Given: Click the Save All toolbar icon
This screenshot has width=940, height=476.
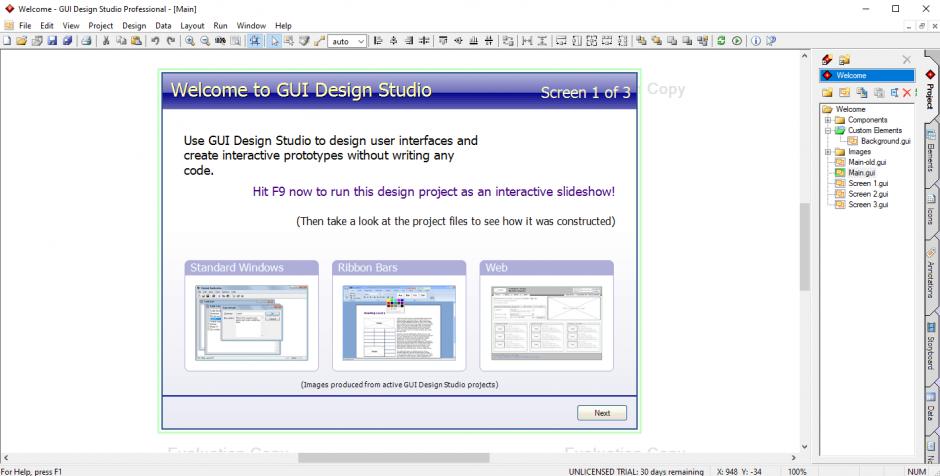Looking at the screenshot, I should coord(68,41).
